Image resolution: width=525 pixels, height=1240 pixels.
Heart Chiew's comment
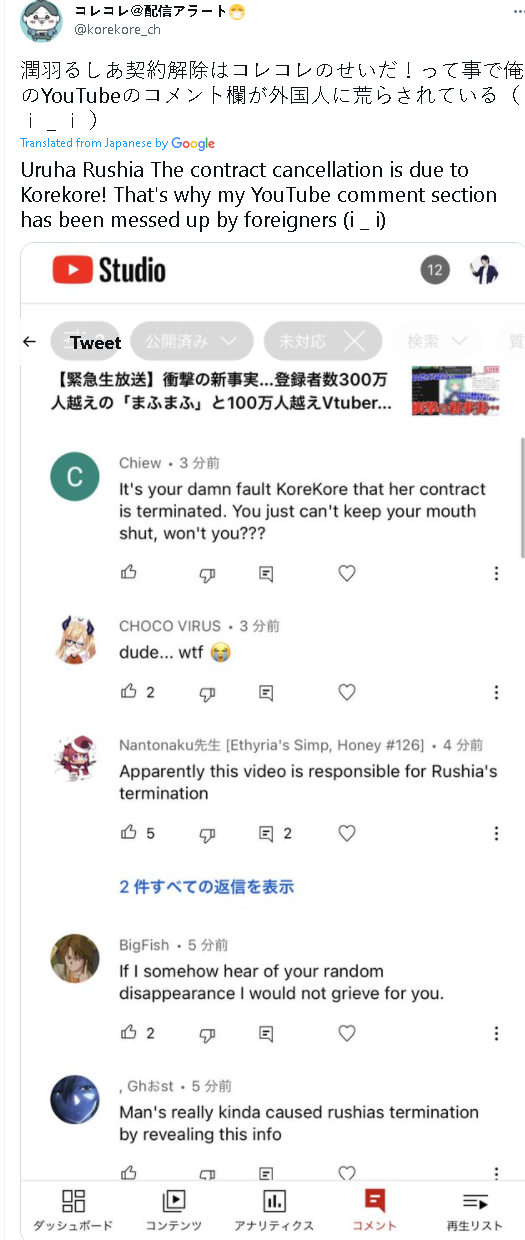coord(346,573)
